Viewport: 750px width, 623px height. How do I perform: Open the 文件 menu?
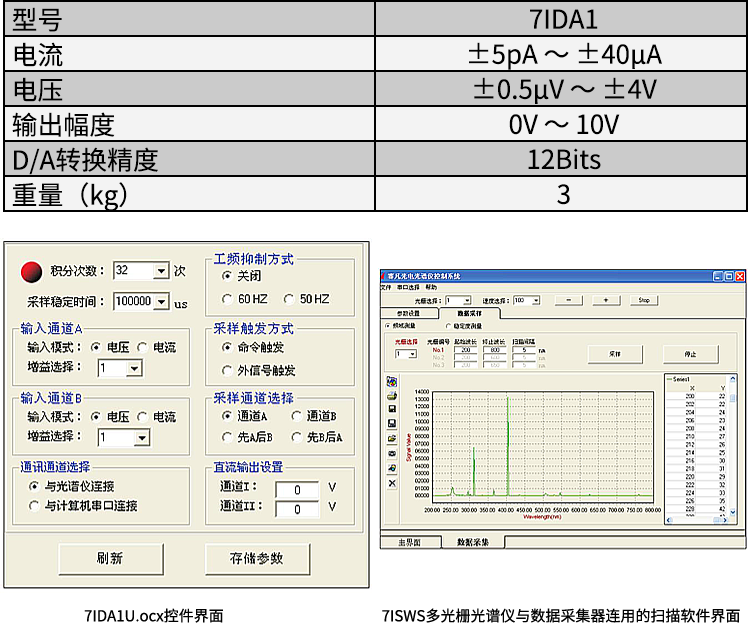(x=386, y=287)
